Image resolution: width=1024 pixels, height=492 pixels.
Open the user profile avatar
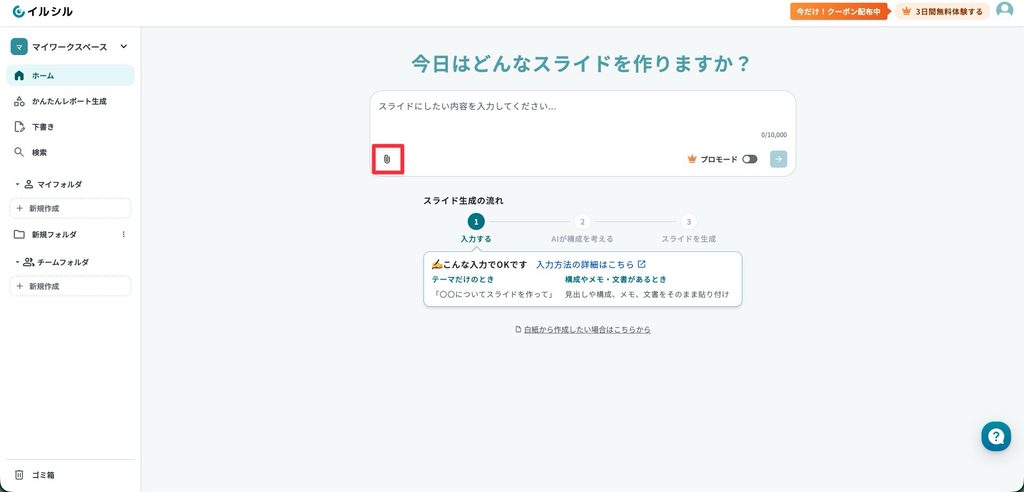pyautogui.click(x=1004, y=10)
